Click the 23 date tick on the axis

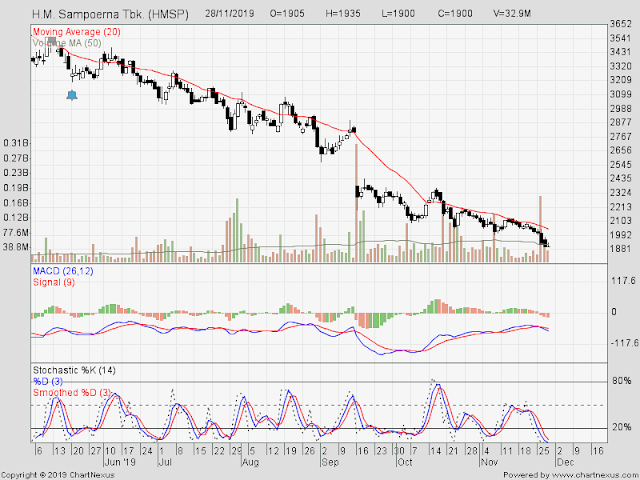382,451
